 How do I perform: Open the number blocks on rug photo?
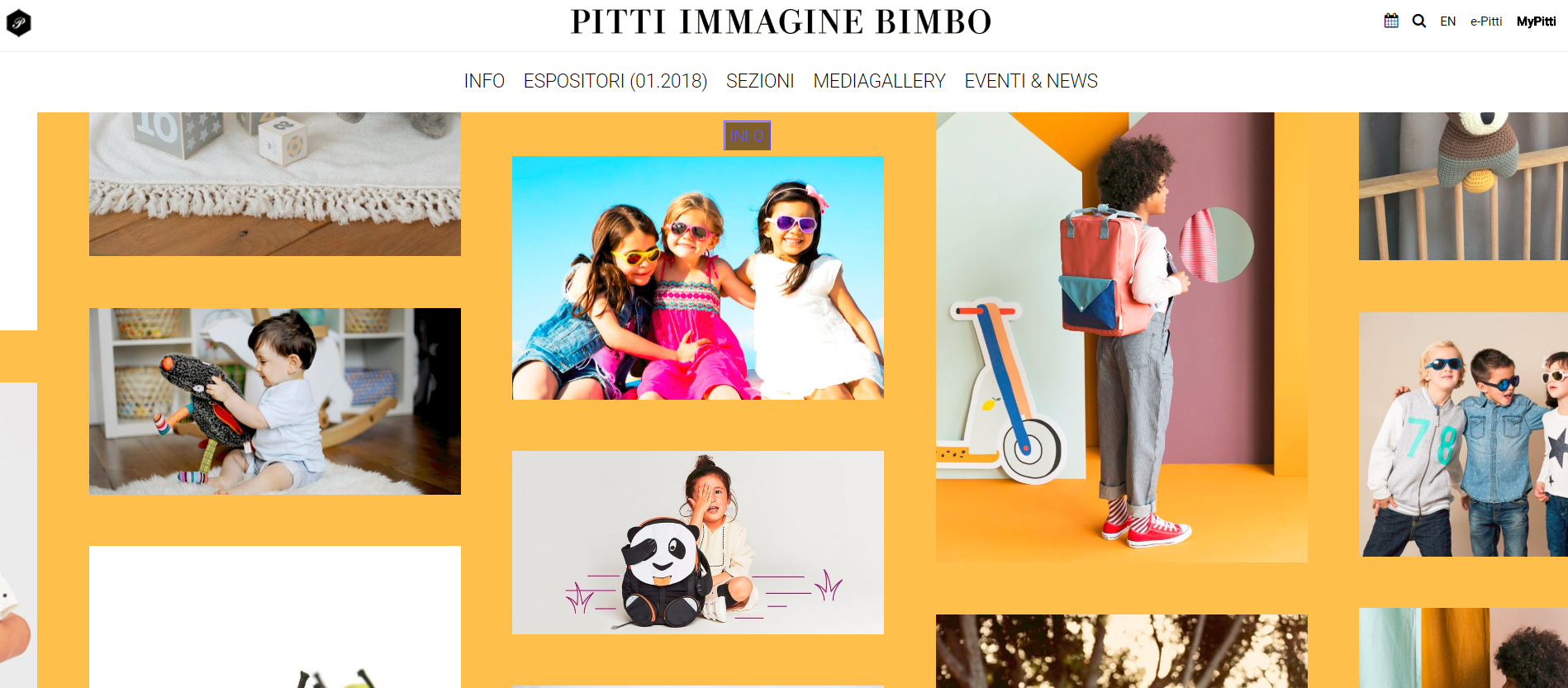(275, 184)
